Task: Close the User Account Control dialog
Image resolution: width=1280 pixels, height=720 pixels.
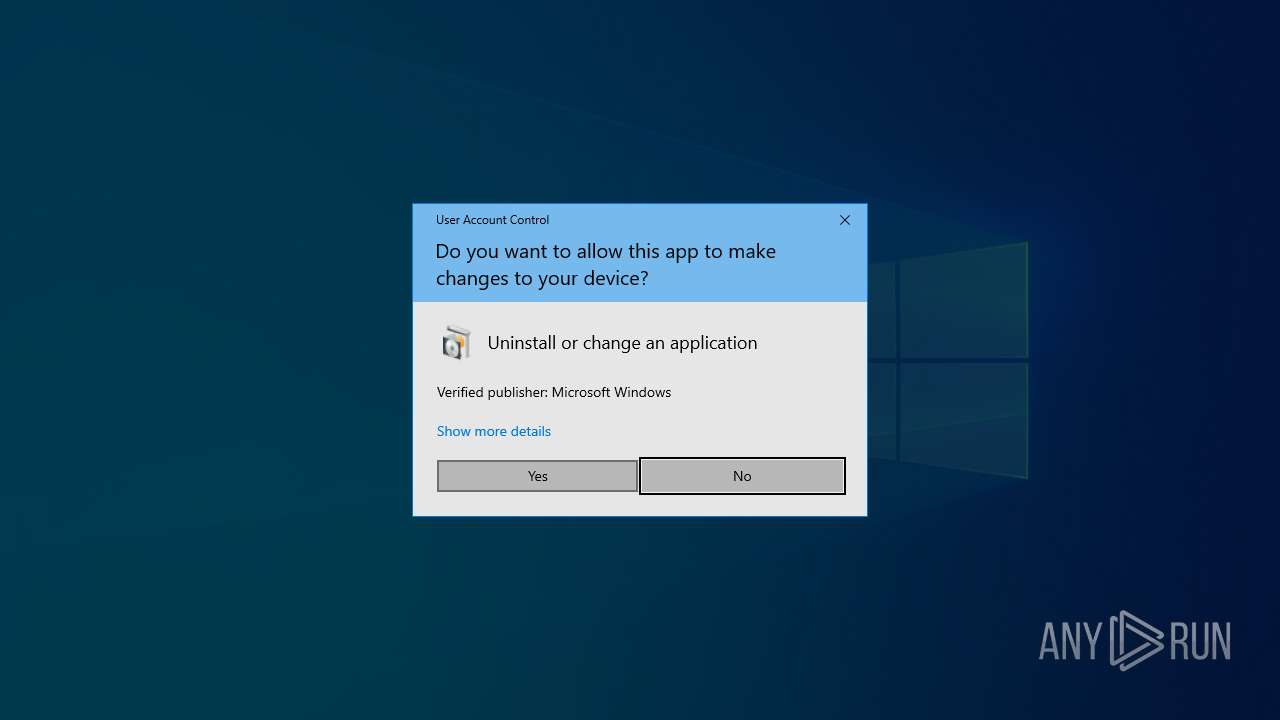Action: 845,220
